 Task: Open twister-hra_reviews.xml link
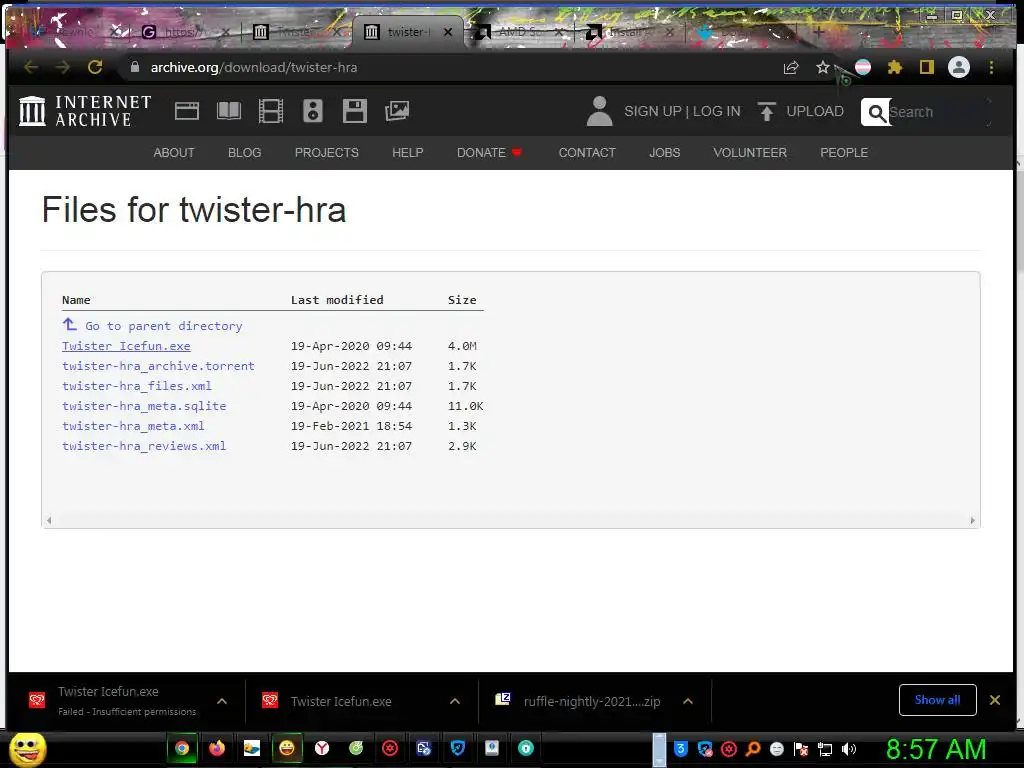point(144,446)
